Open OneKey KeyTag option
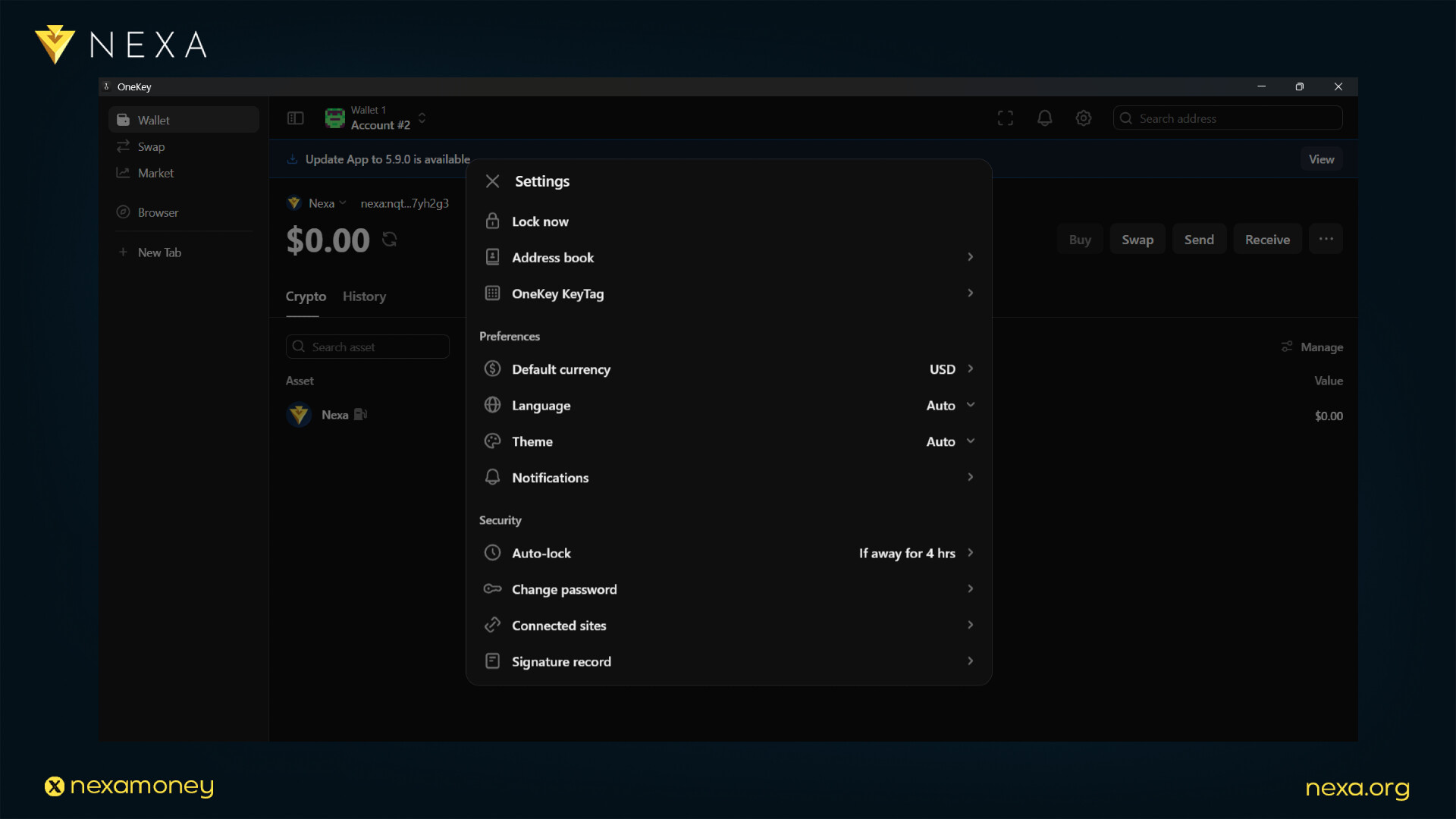The image size is (1456, 819). click(x=728, y=293)
